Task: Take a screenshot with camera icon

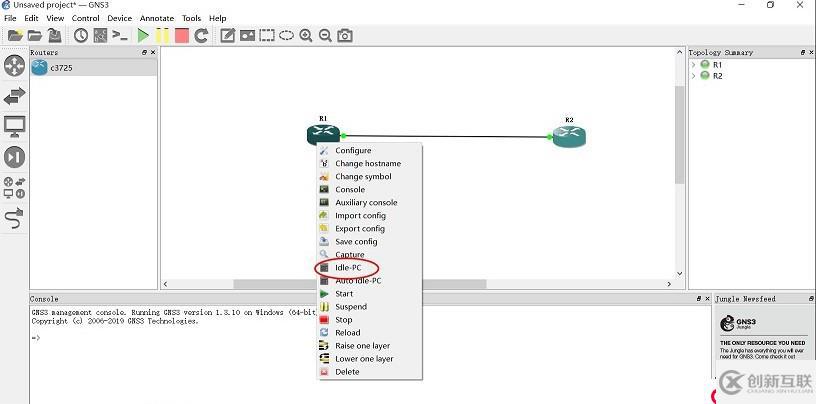Action: click(345, 35)
